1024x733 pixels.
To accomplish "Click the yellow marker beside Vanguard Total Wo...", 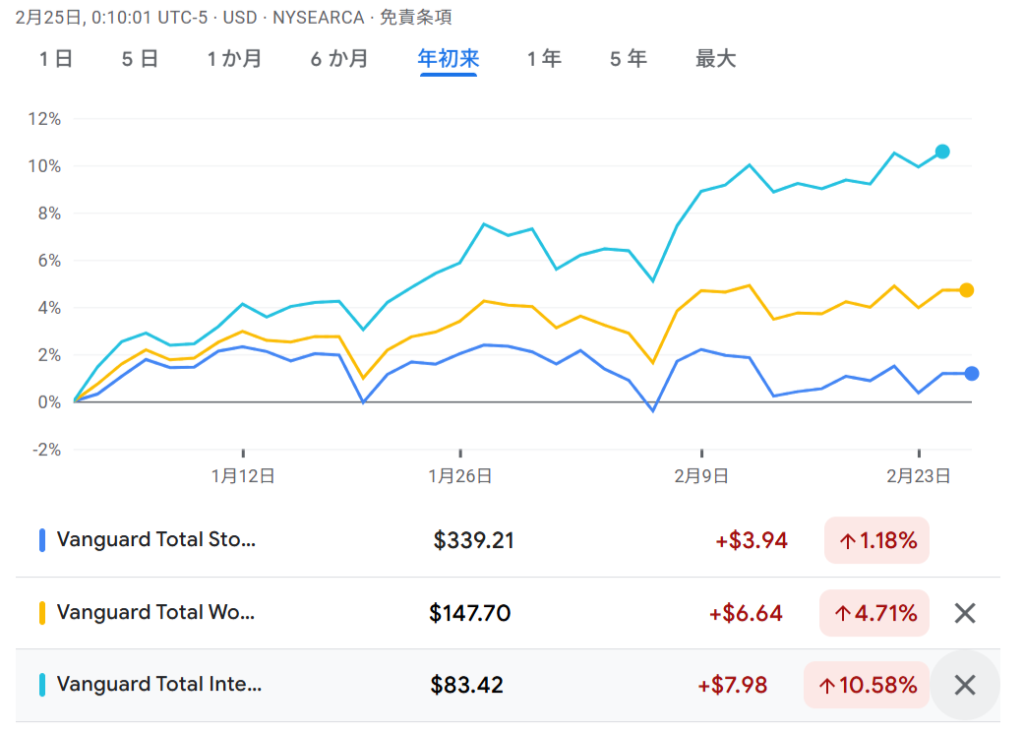I will click(x=42, y=613).
